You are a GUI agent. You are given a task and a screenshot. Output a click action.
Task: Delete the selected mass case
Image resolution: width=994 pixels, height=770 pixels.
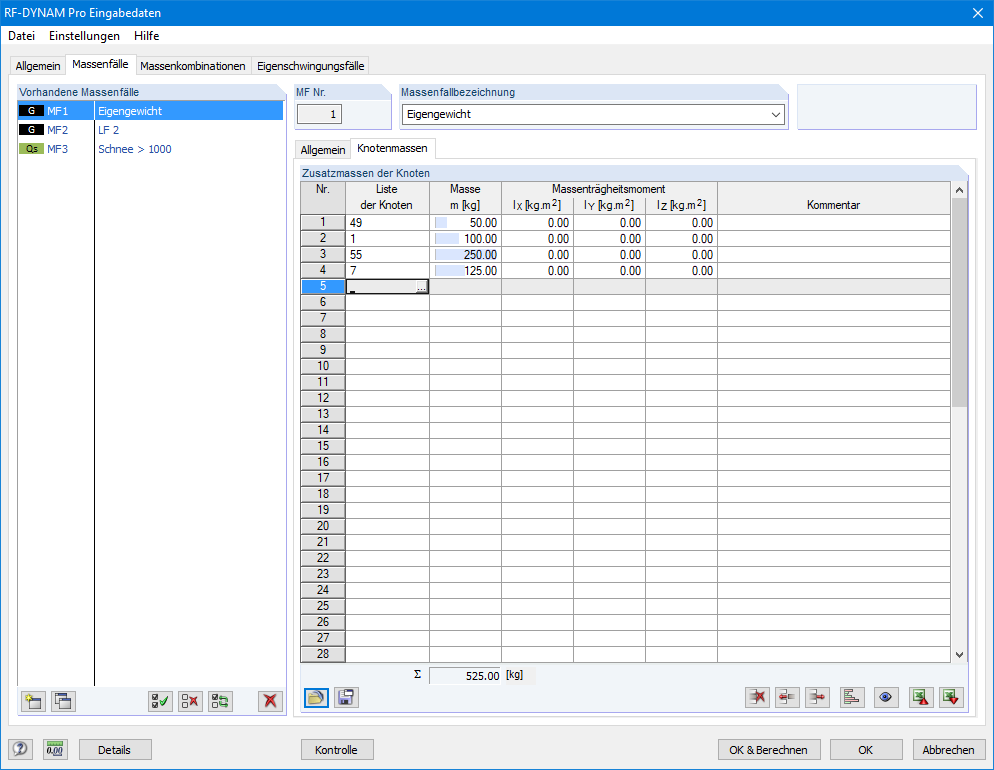(x=271, y=701)
